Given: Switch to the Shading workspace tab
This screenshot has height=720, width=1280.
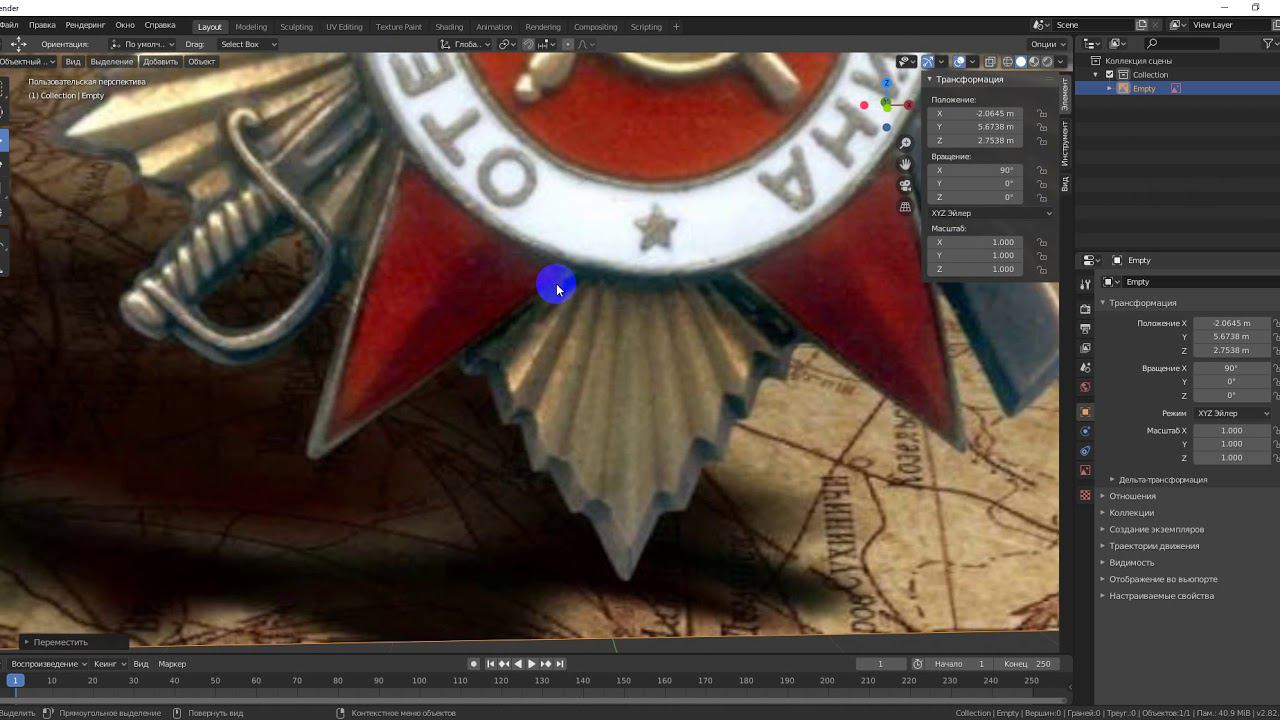Looking at the screenshot, I should click(x=449, y=27).
